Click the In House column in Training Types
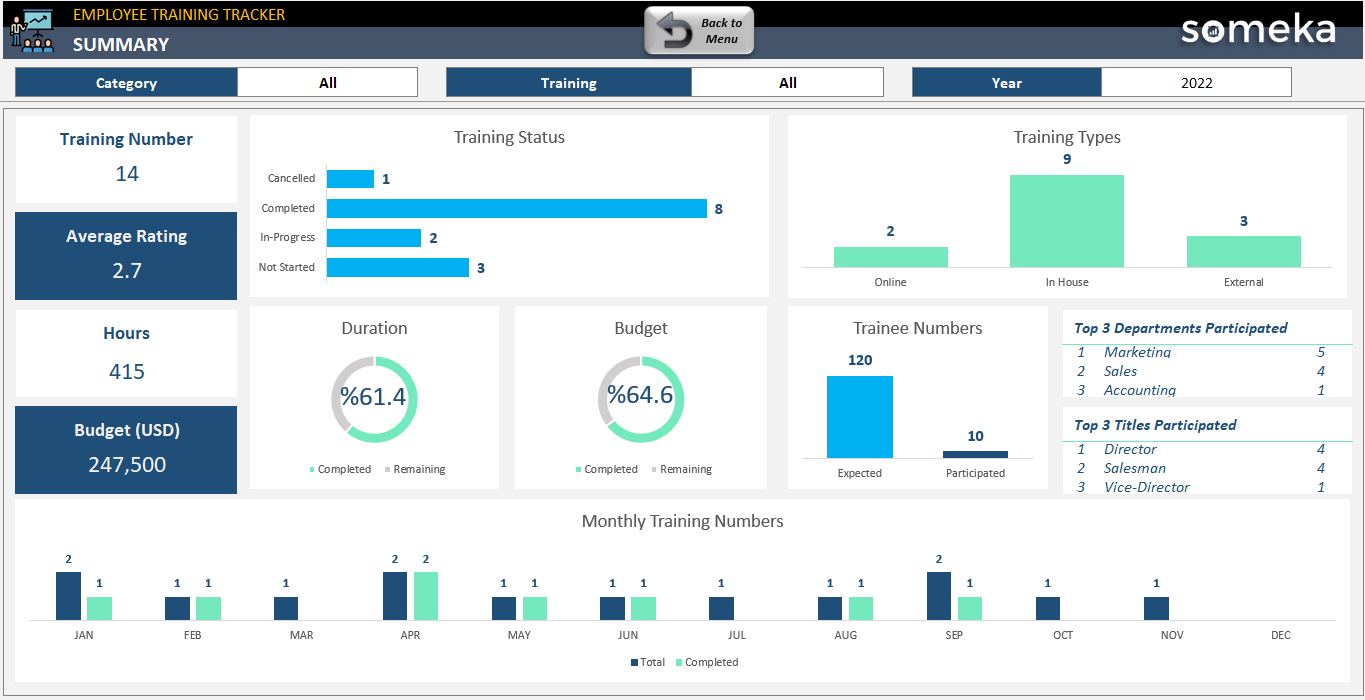The image size is (1365, 700). tap(1066, 220)
